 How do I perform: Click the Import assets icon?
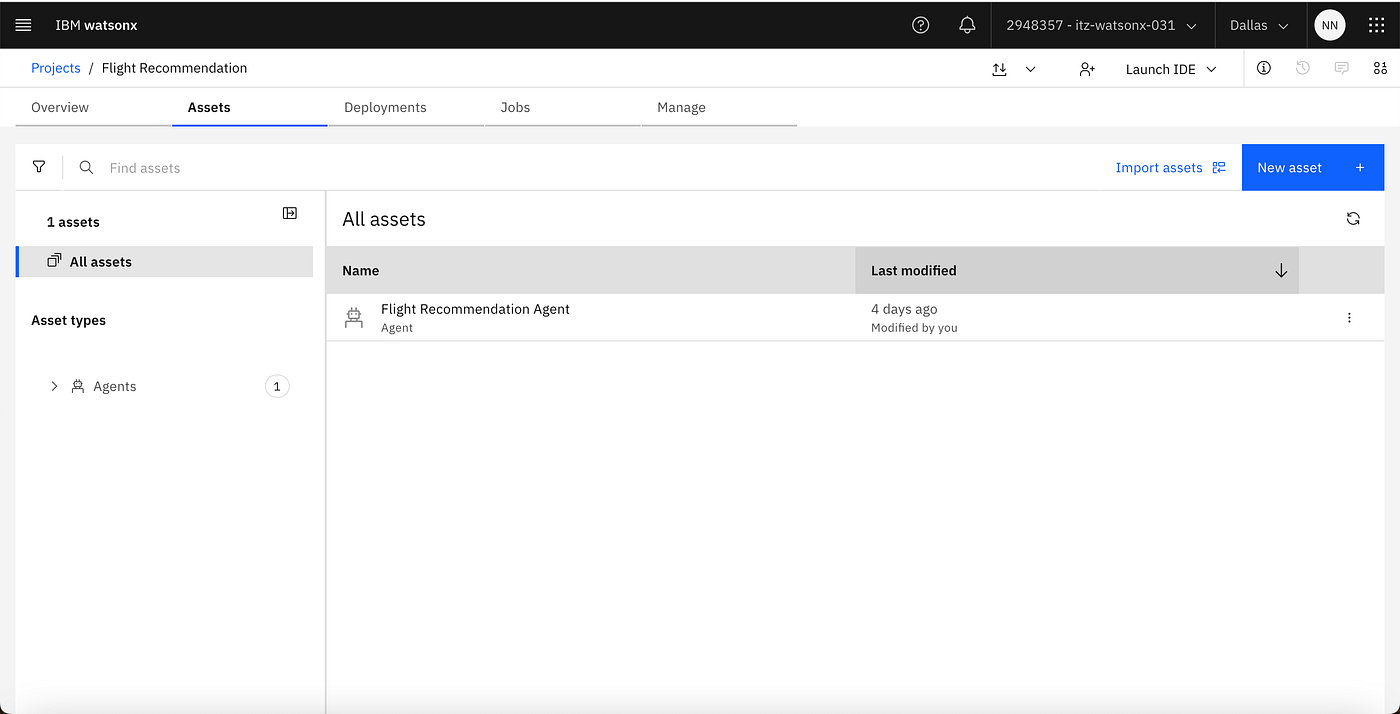1219,167
